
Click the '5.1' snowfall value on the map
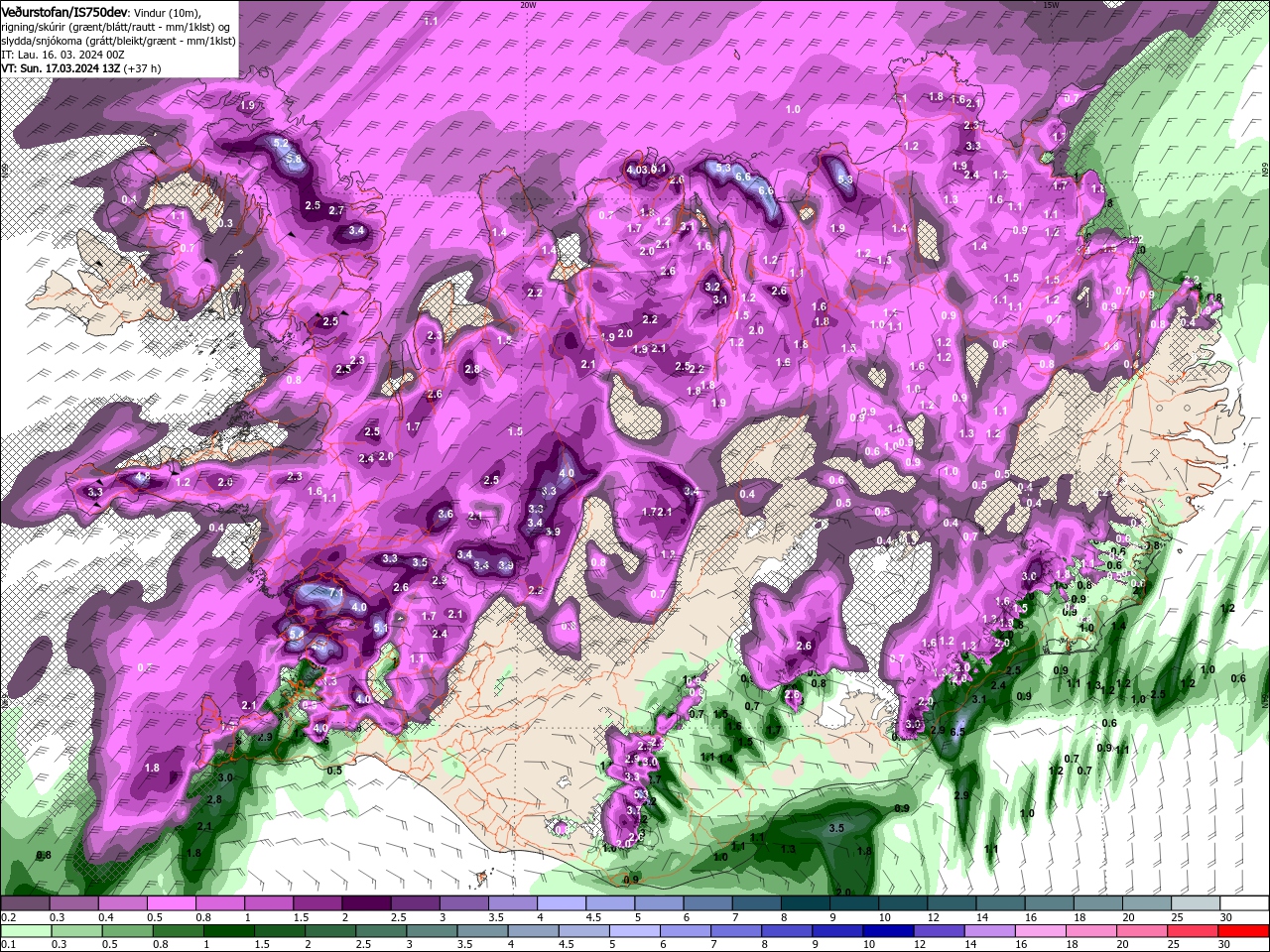pos(380,628)
